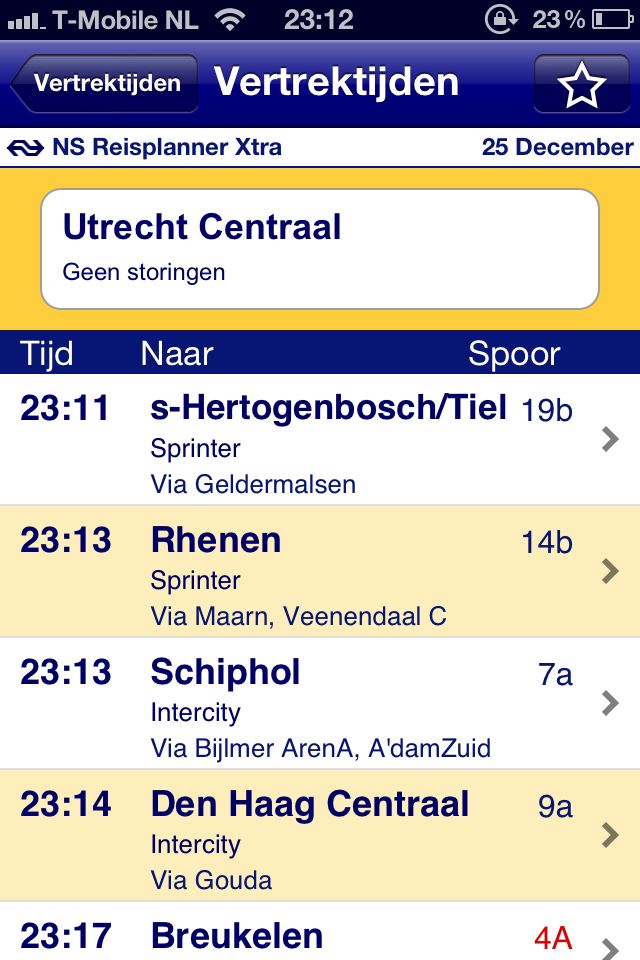The image size is (640, 960).
Task: Tap the Tijd column header
Action: click(47, 353)
